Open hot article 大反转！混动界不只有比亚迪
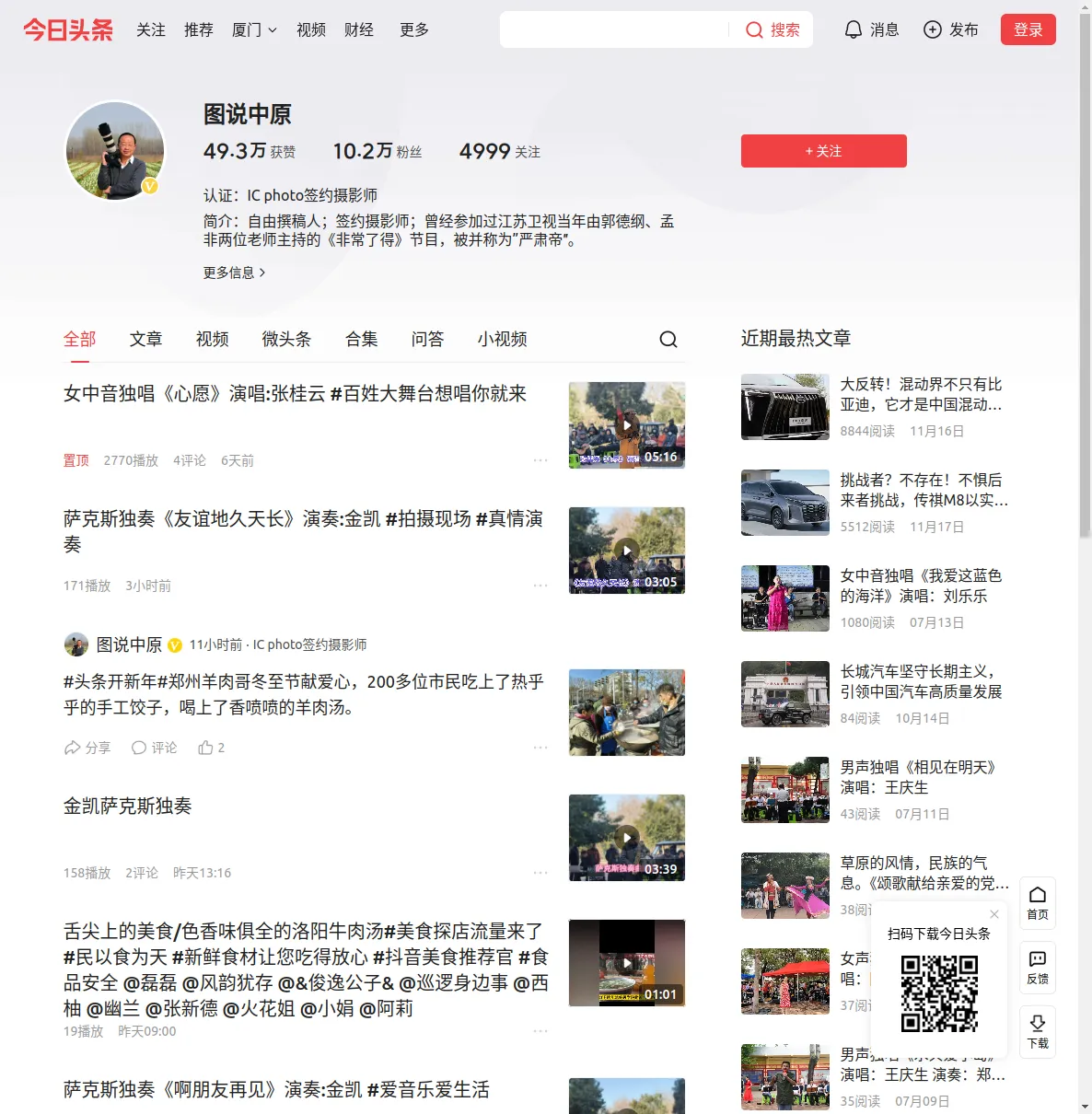 point(922,394)
